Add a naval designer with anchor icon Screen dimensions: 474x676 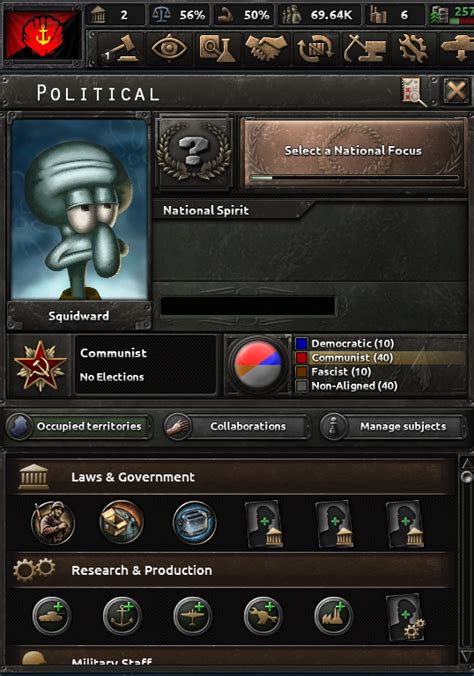[122, 616]
